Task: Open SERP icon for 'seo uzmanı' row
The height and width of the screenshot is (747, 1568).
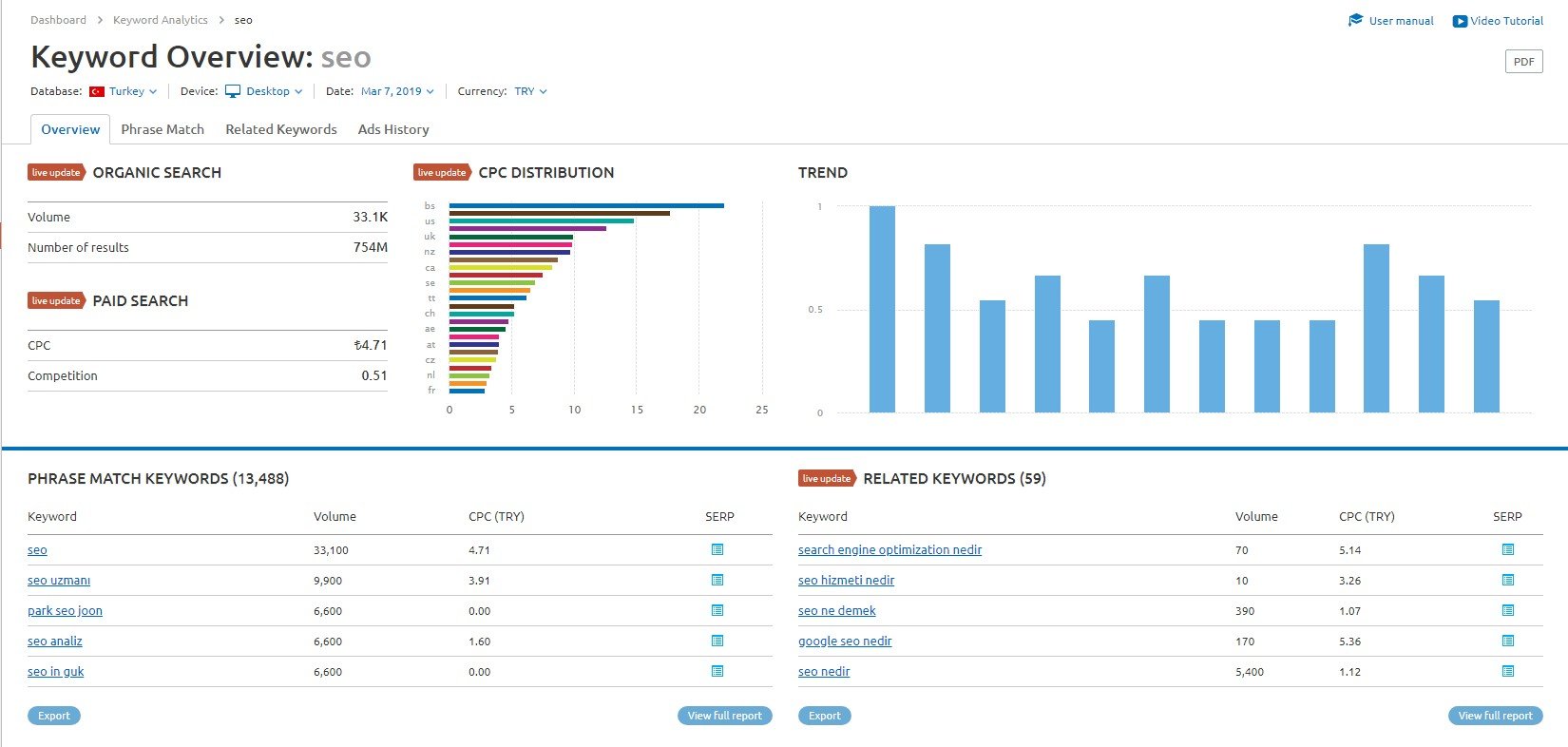Action: [x=717, y=580]
